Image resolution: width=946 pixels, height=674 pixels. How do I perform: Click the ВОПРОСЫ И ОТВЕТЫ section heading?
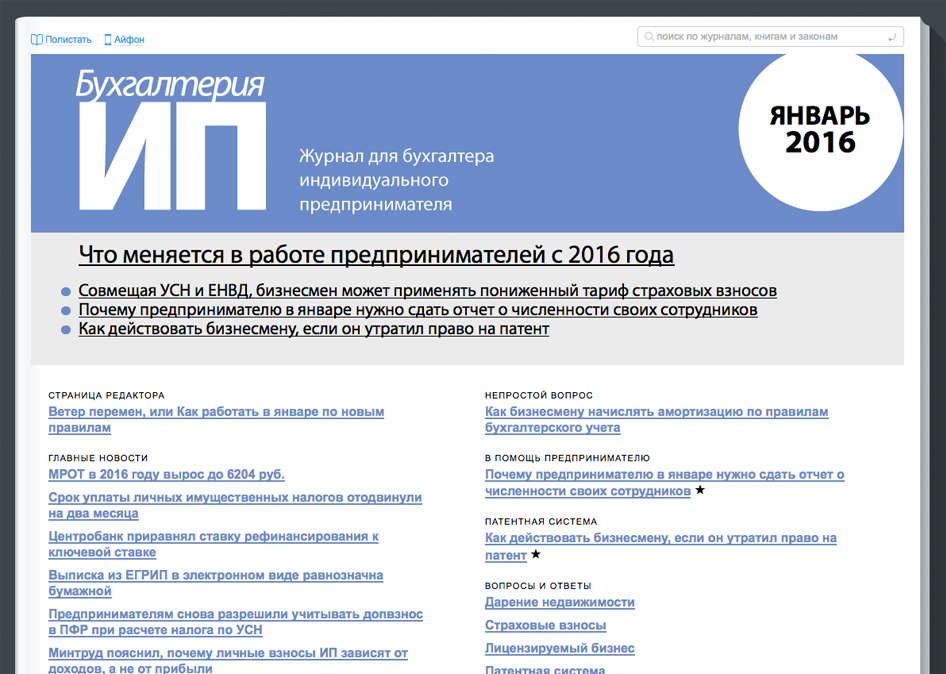coord(538,585)
